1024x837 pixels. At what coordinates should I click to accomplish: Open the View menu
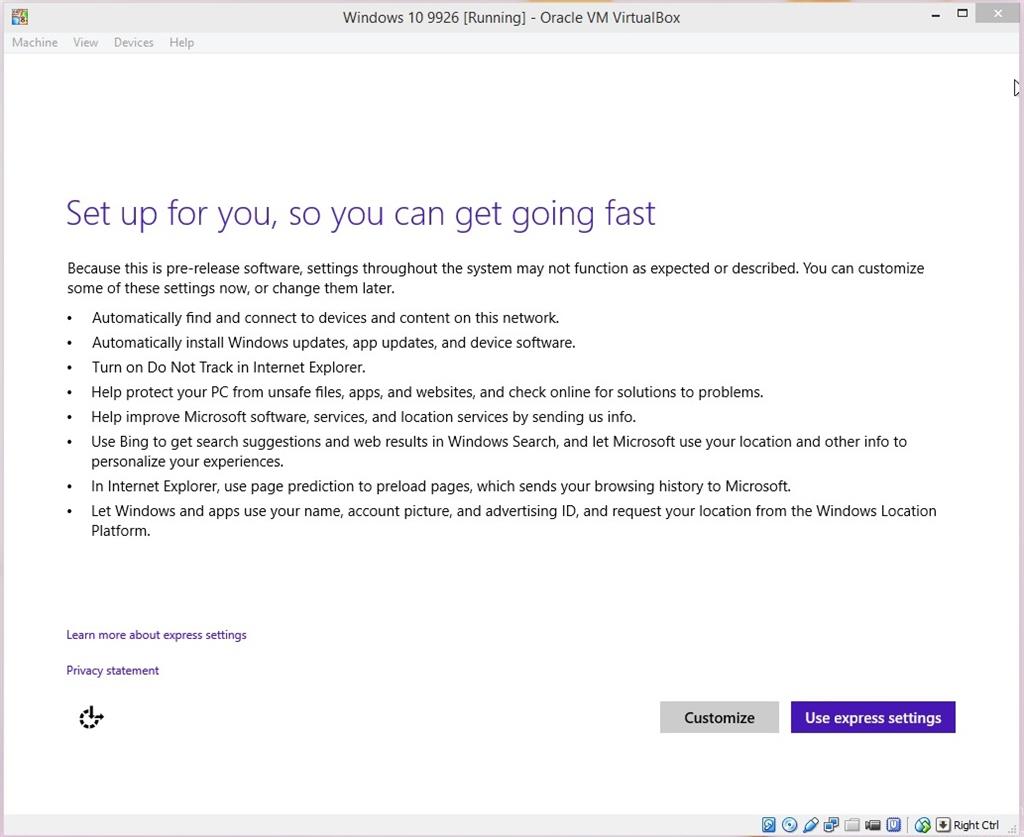[86, 42]
